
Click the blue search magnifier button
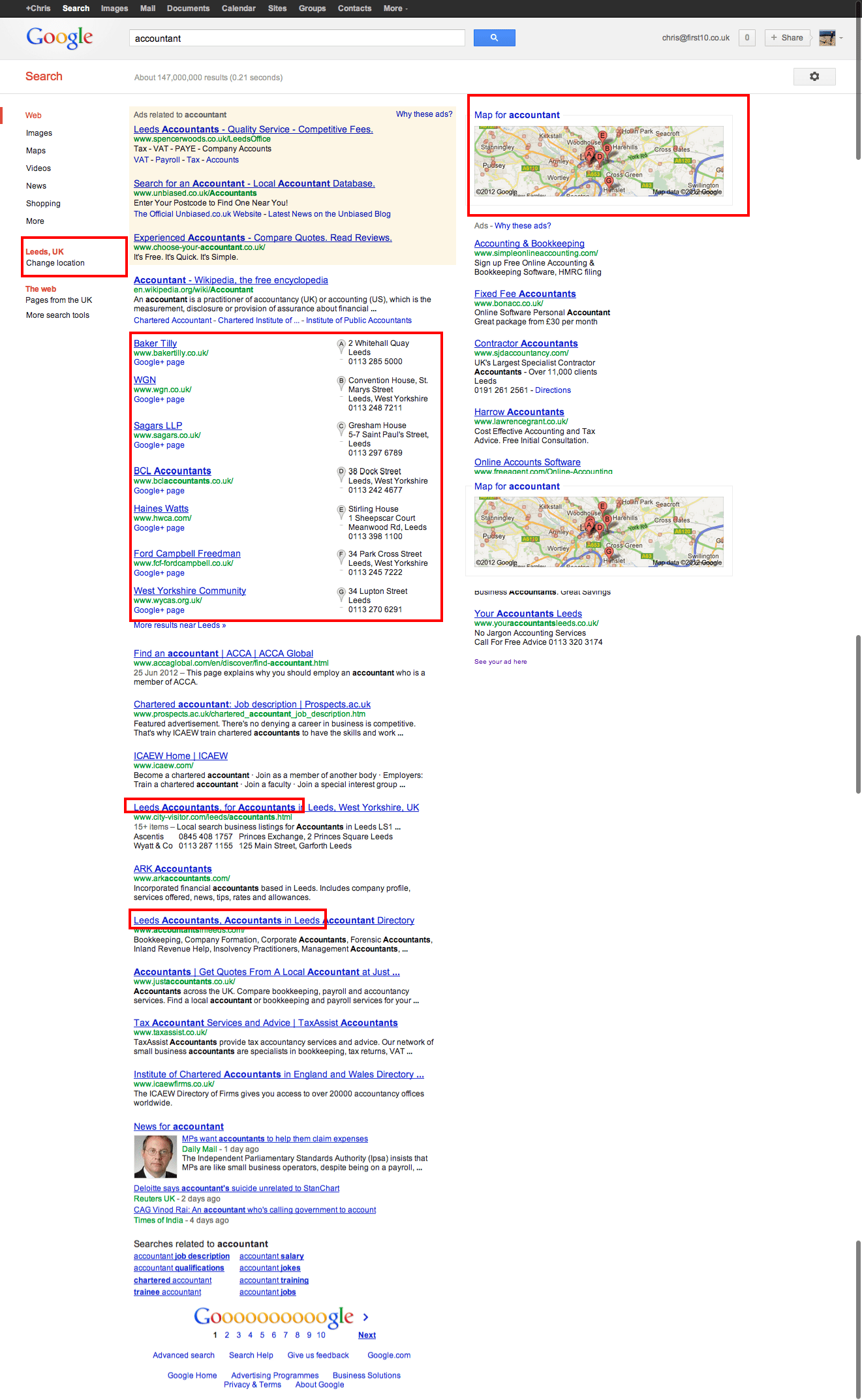point(494,38)
